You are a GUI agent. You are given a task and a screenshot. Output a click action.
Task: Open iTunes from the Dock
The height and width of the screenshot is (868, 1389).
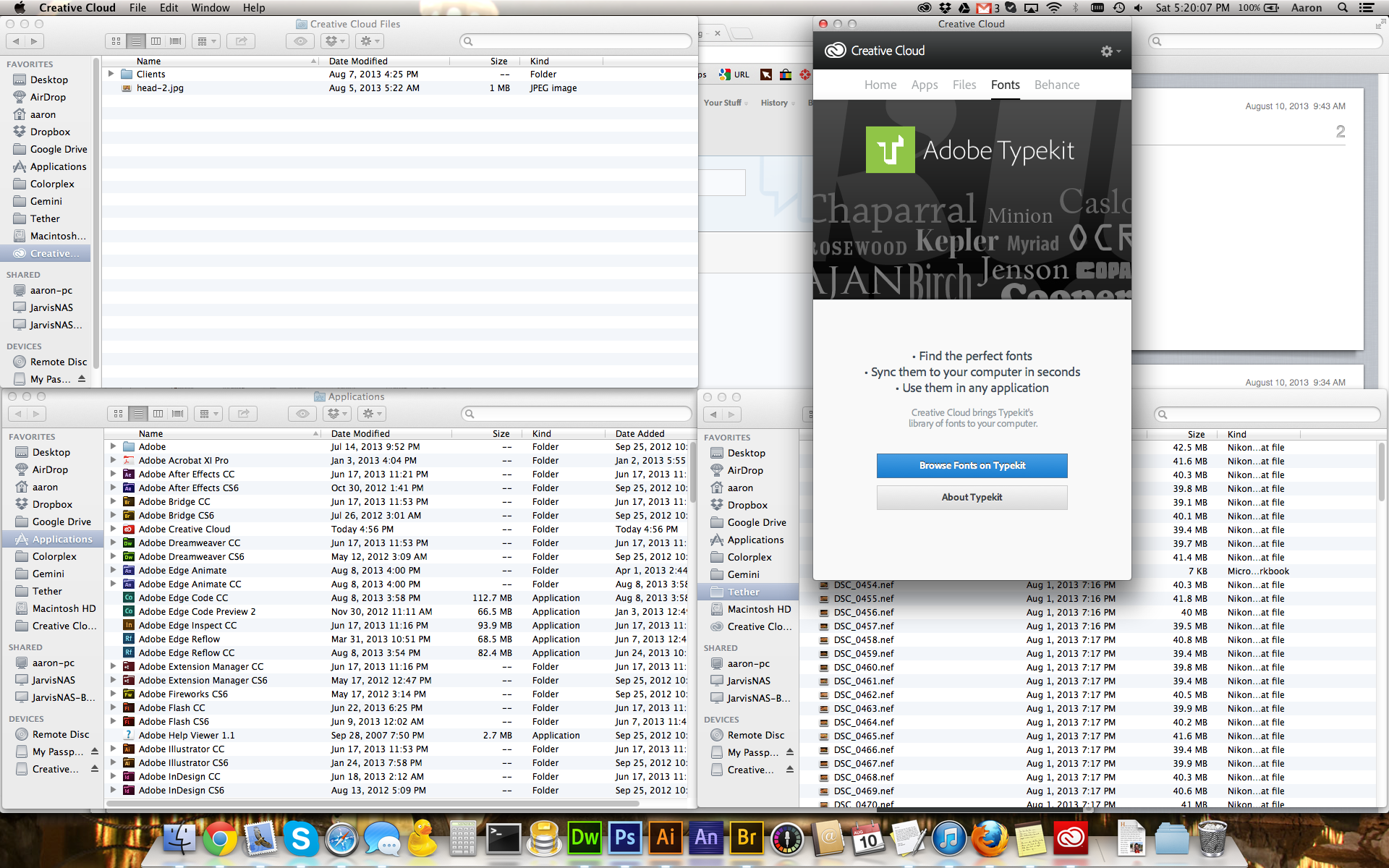click(949, 838)
